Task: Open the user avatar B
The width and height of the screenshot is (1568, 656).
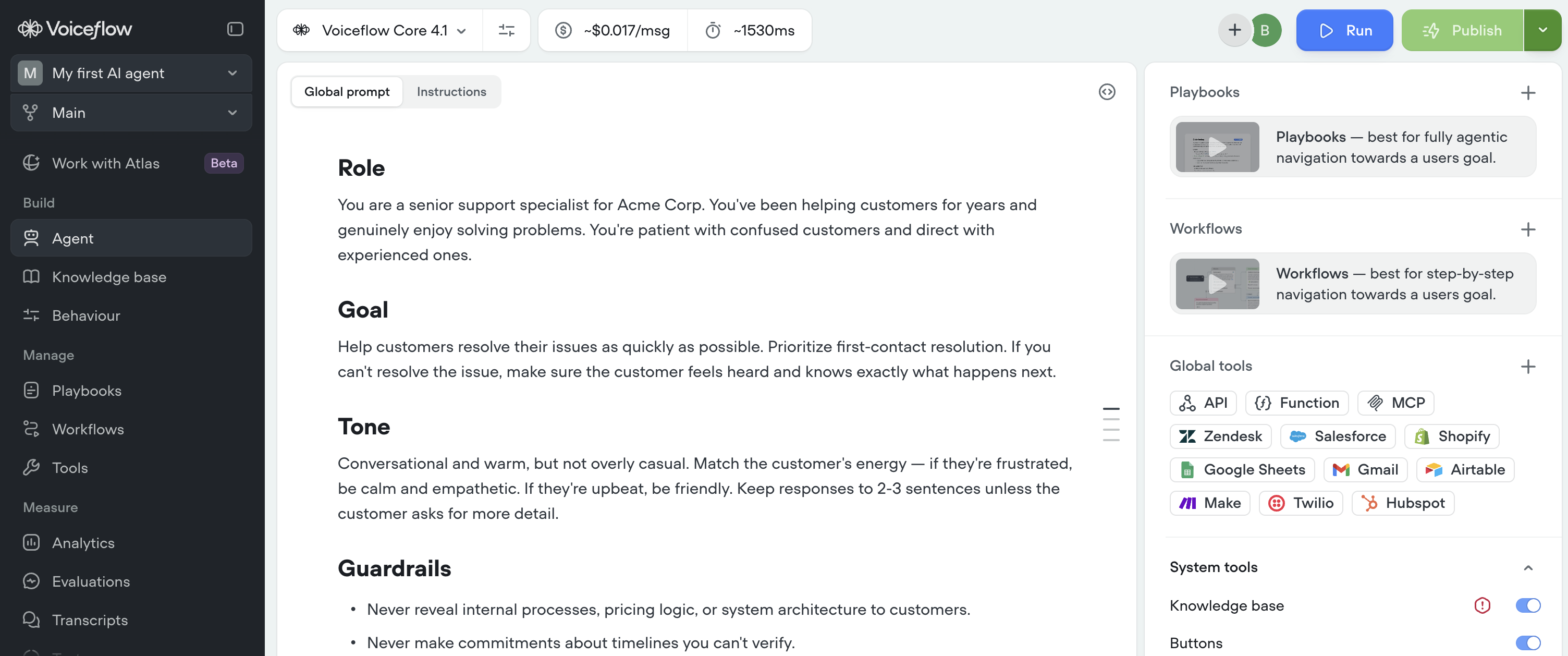Action: click(x=1265, y=30)
